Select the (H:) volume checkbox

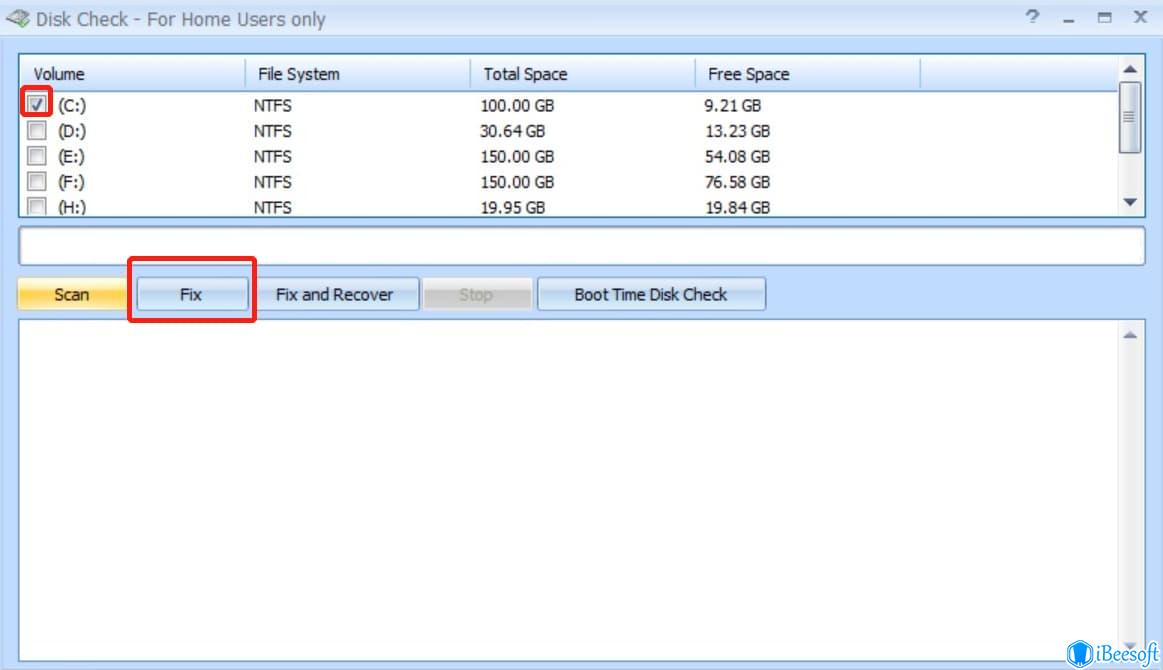tap(36, 206)
